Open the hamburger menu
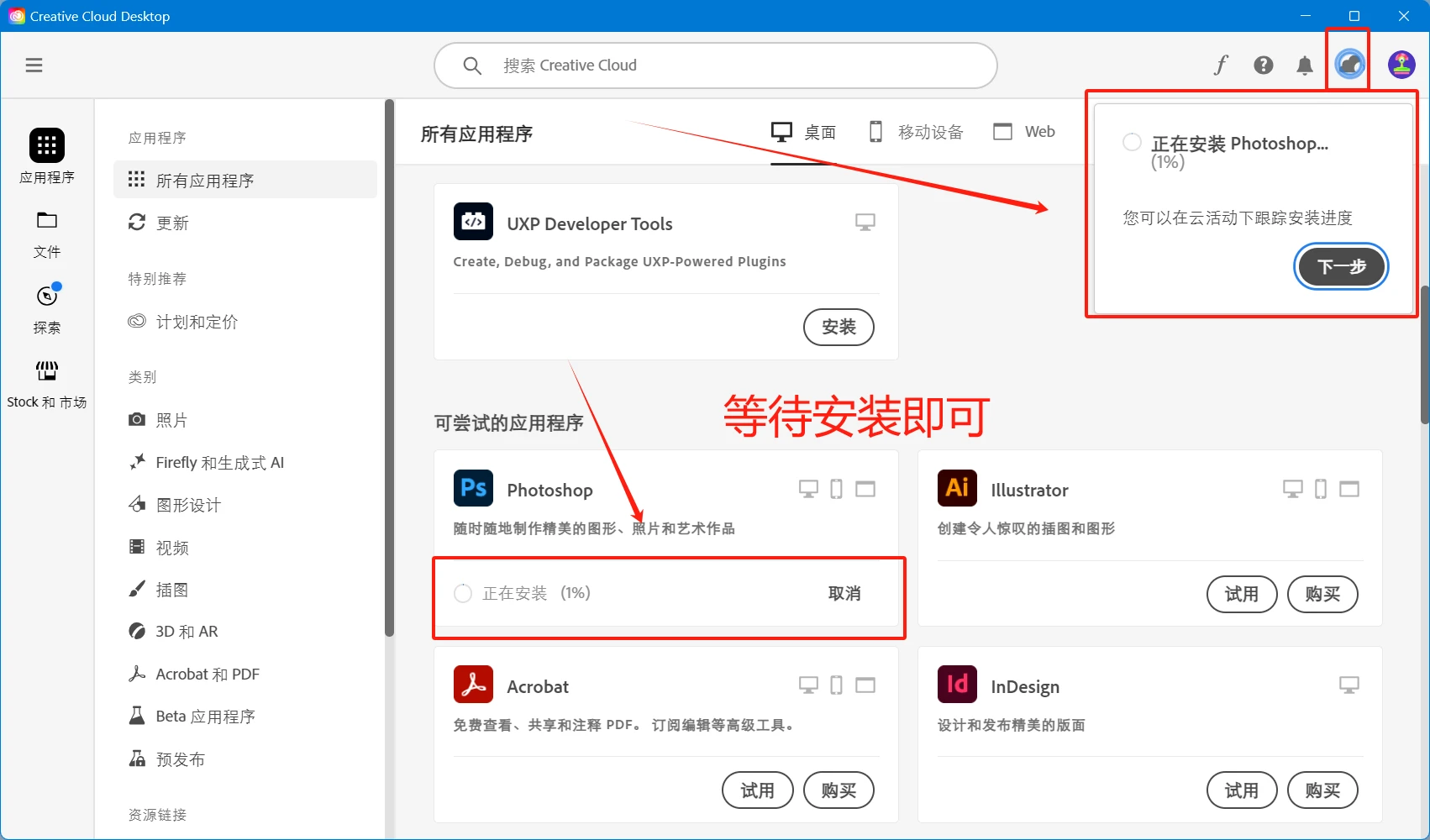The width and height of the screenshot is (1430, 840). click(x=34, y=66)
